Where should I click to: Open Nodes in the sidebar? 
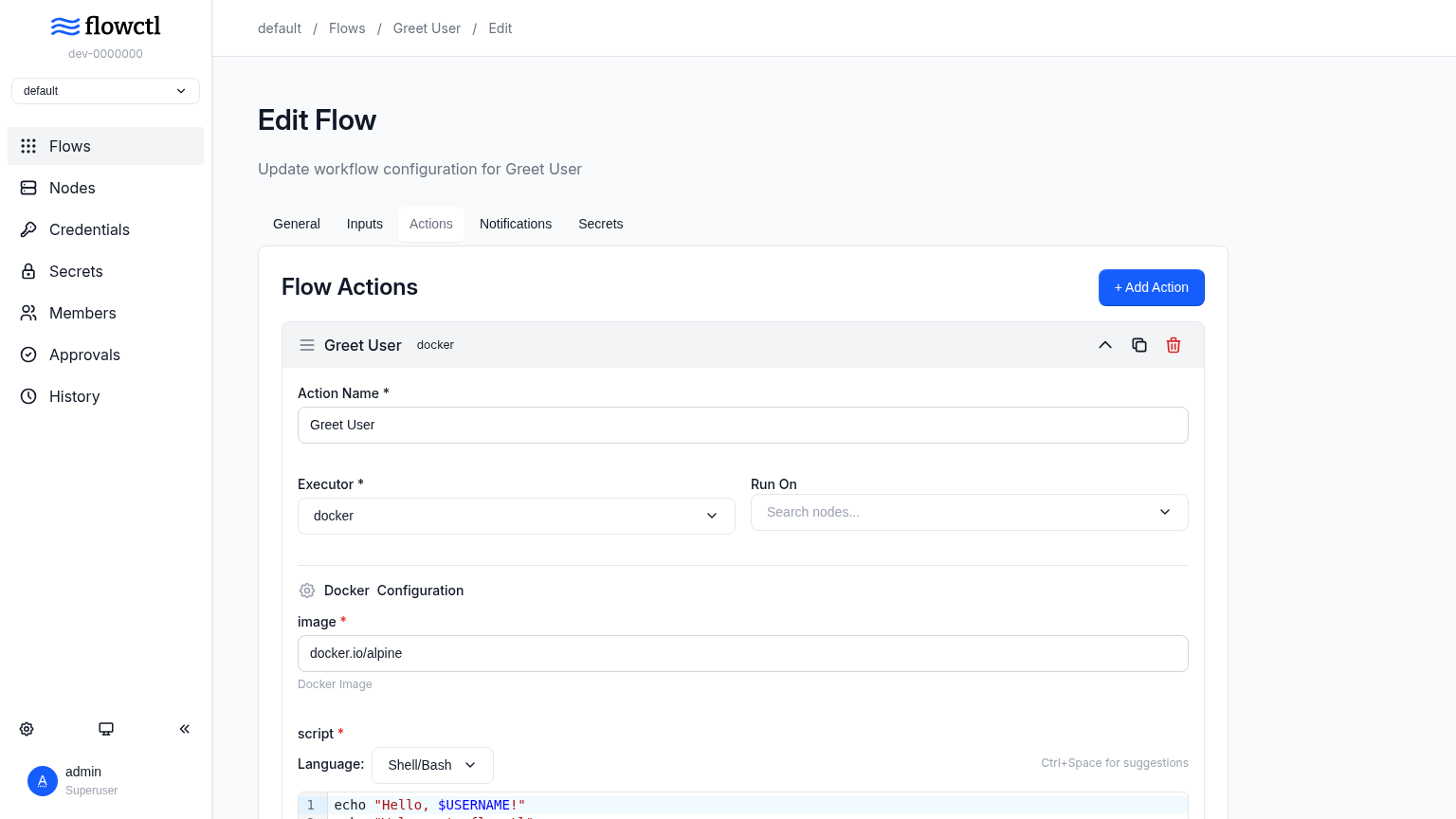point(105,188)
